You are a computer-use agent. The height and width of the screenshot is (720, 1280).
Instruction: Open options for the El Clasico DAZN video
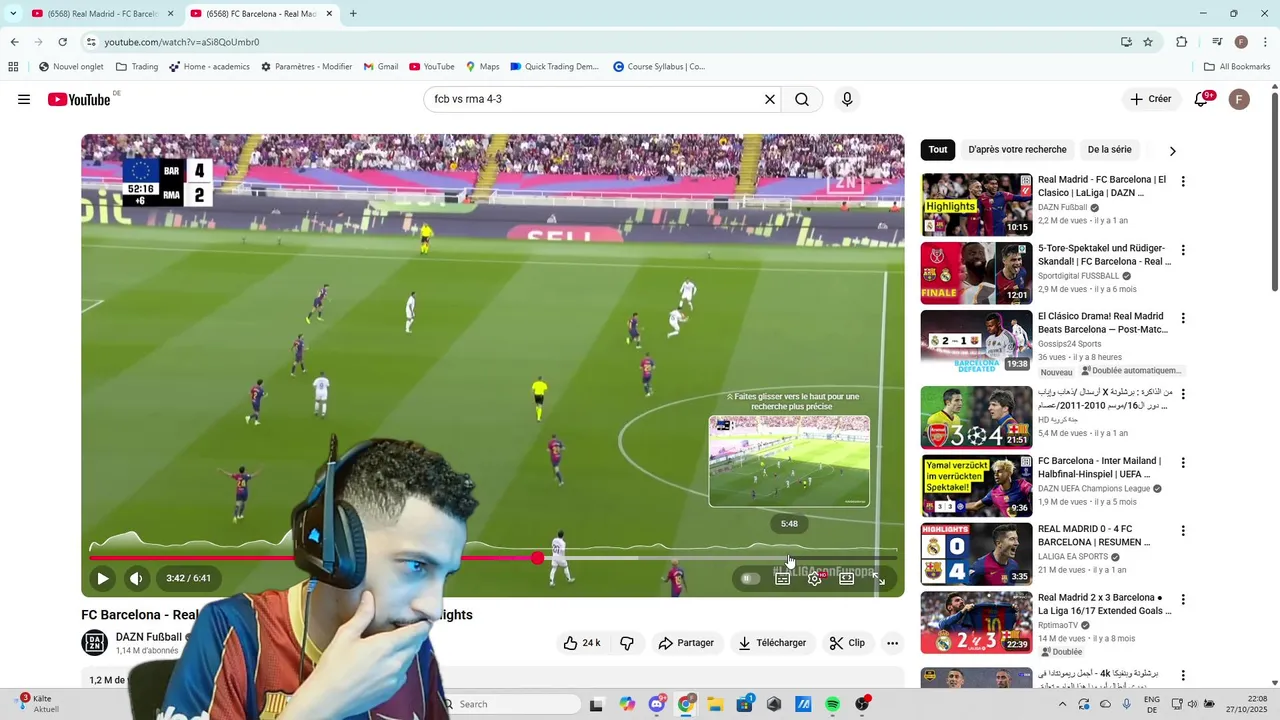[x=1183, y=182]
